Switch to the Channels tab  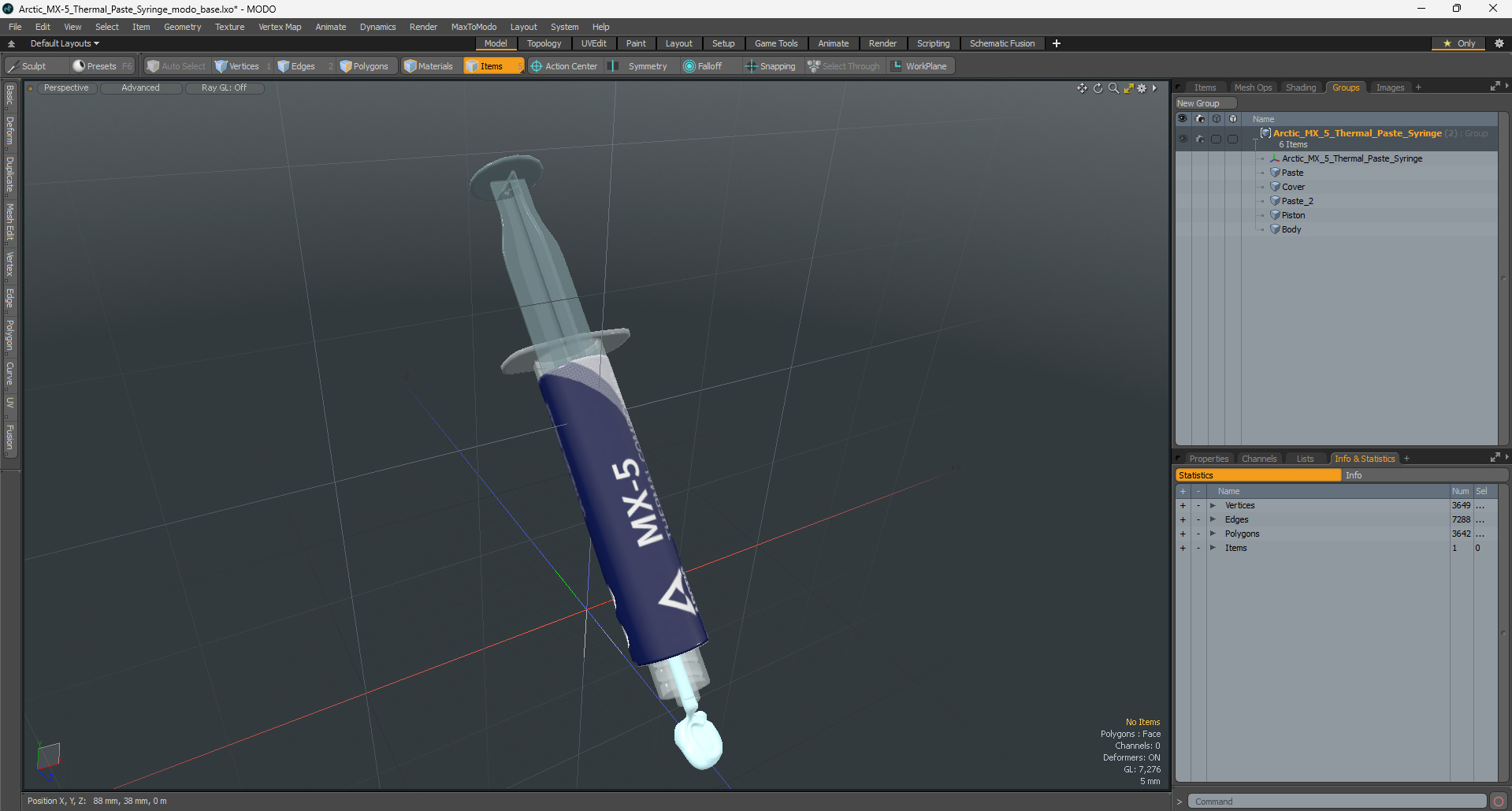[x=1259, y=459]
